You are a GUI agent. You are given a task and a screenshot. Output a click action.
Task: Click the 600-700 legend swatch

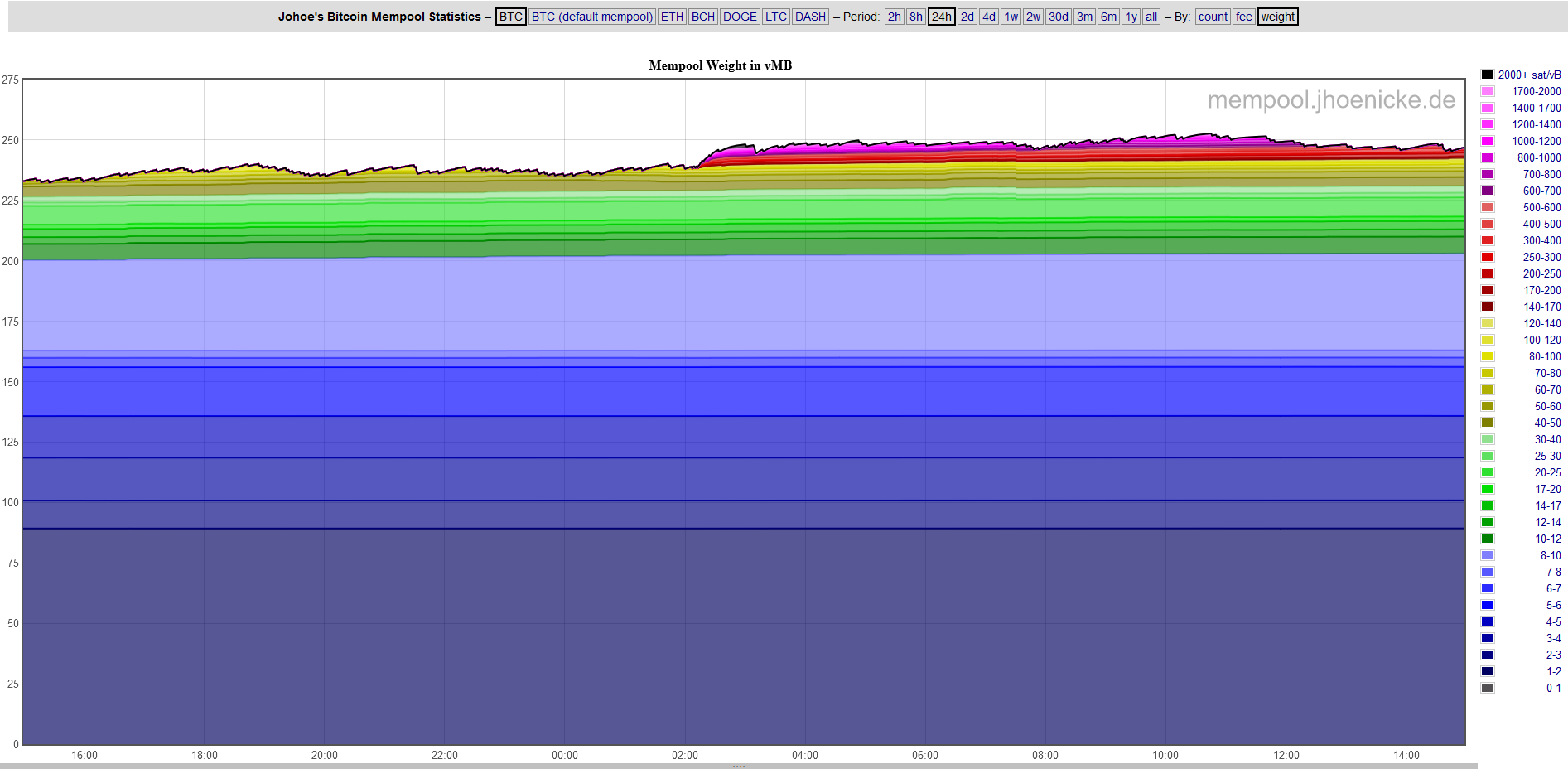click(1488, 191)
